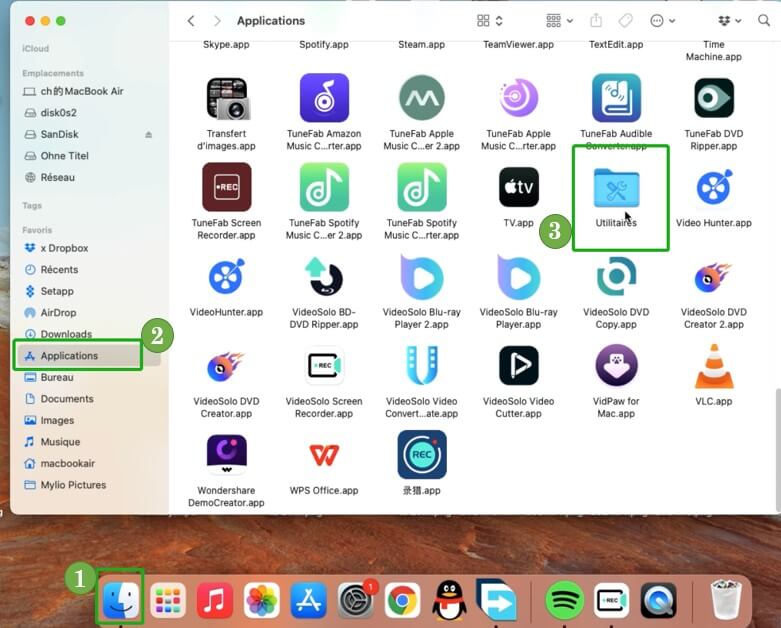Click the Edit Tags toolbar button
The image size is (781, 628).
(626, 21)
